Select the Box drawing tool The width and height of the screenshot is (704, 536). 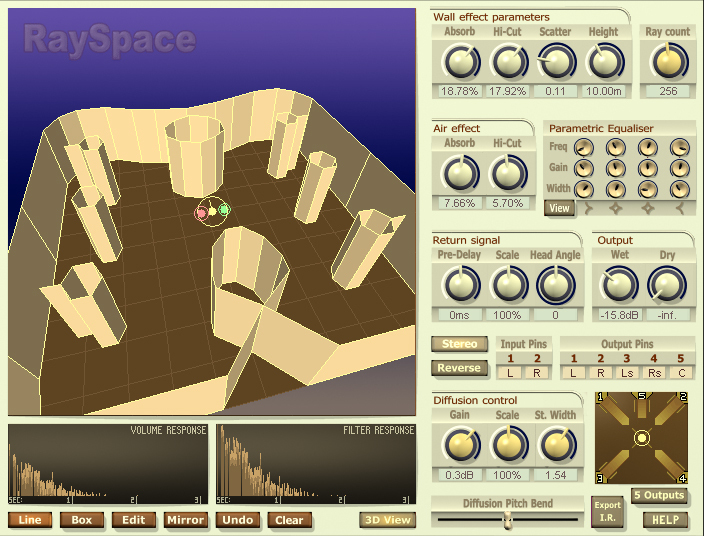[82, 520]
